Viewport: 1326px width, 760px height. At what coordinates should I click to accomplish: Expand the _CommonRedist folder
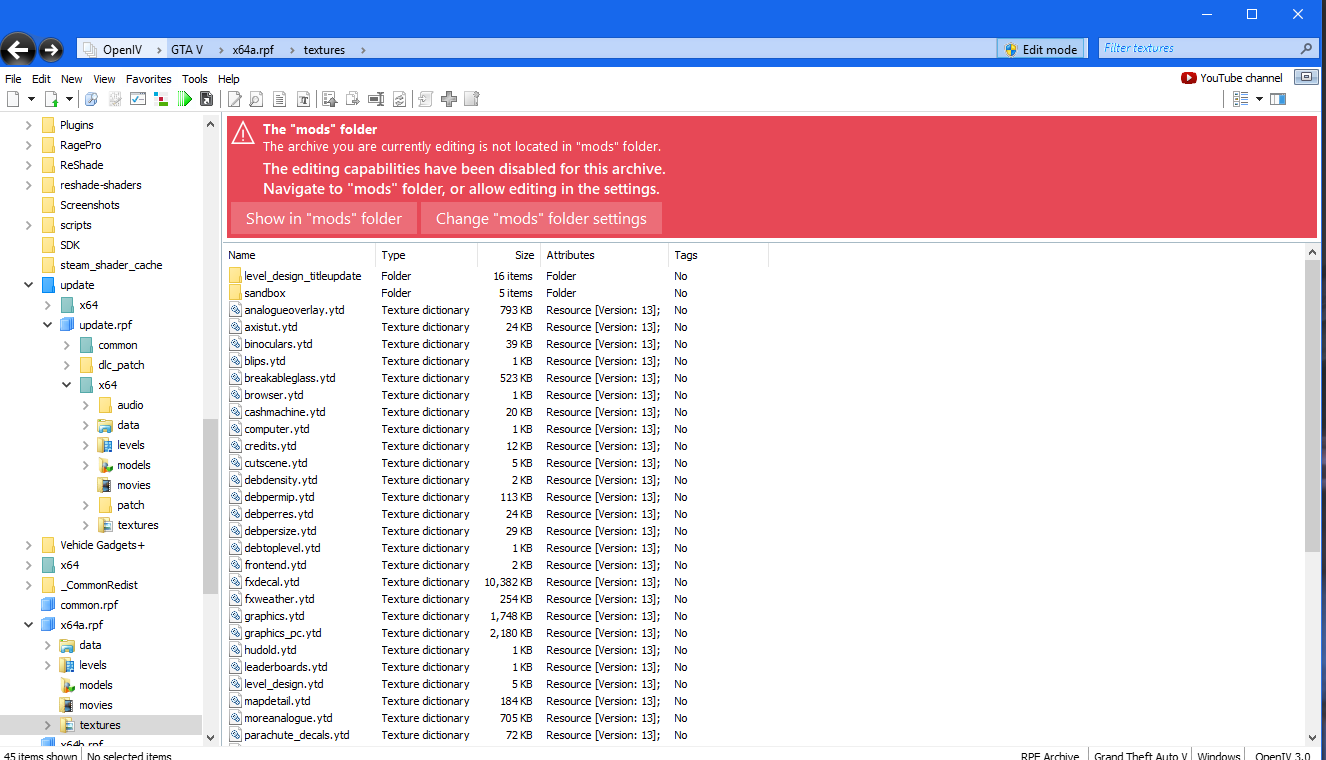click(29, 585)
